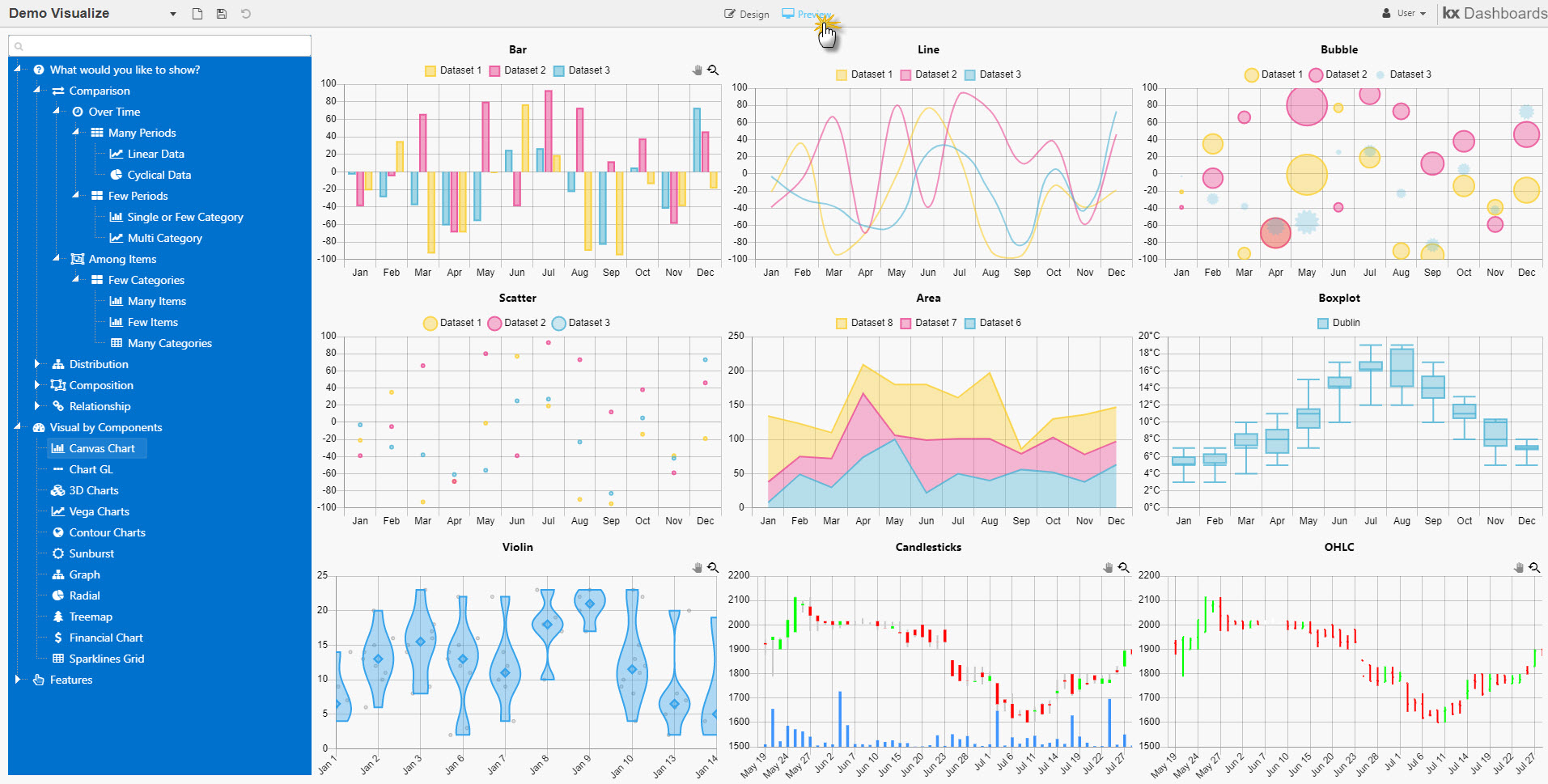The width and height of the screenshot is (1548, 784).
Task: Click the new document icon in top toolbar
Action: tap(197, 14)
